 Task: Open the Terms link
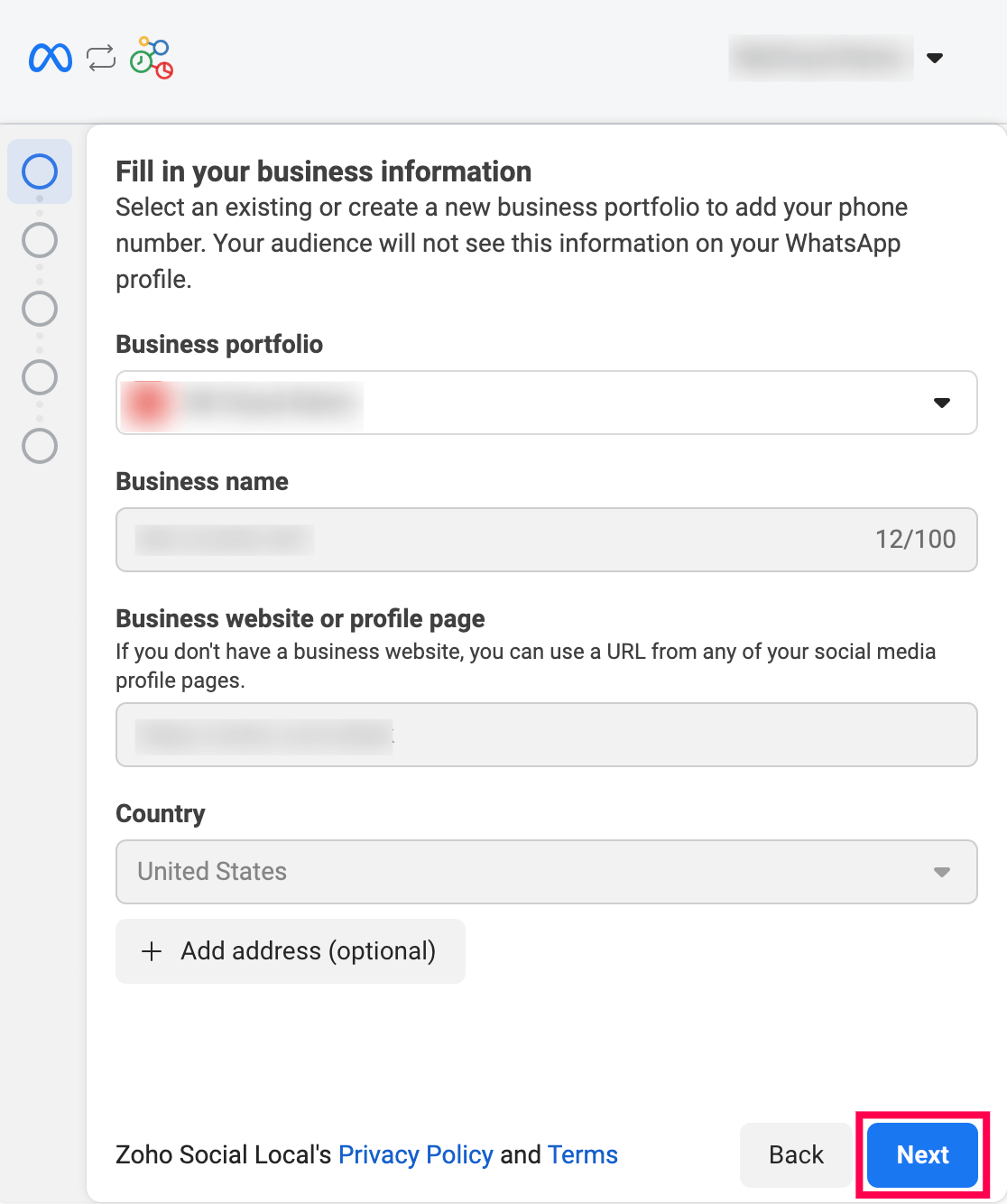pyautogui.click(x=582, y=1154)
